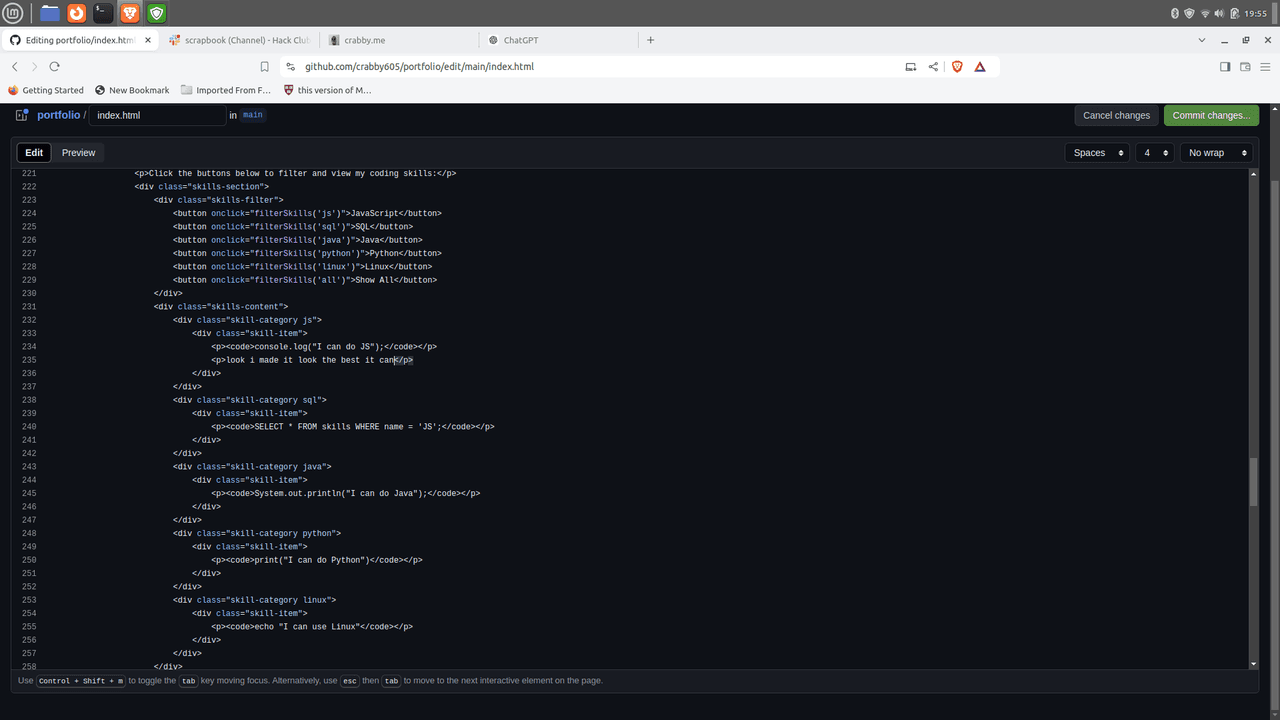
Task: Open the Linux Mint start menu
Action: pos(18,13)
